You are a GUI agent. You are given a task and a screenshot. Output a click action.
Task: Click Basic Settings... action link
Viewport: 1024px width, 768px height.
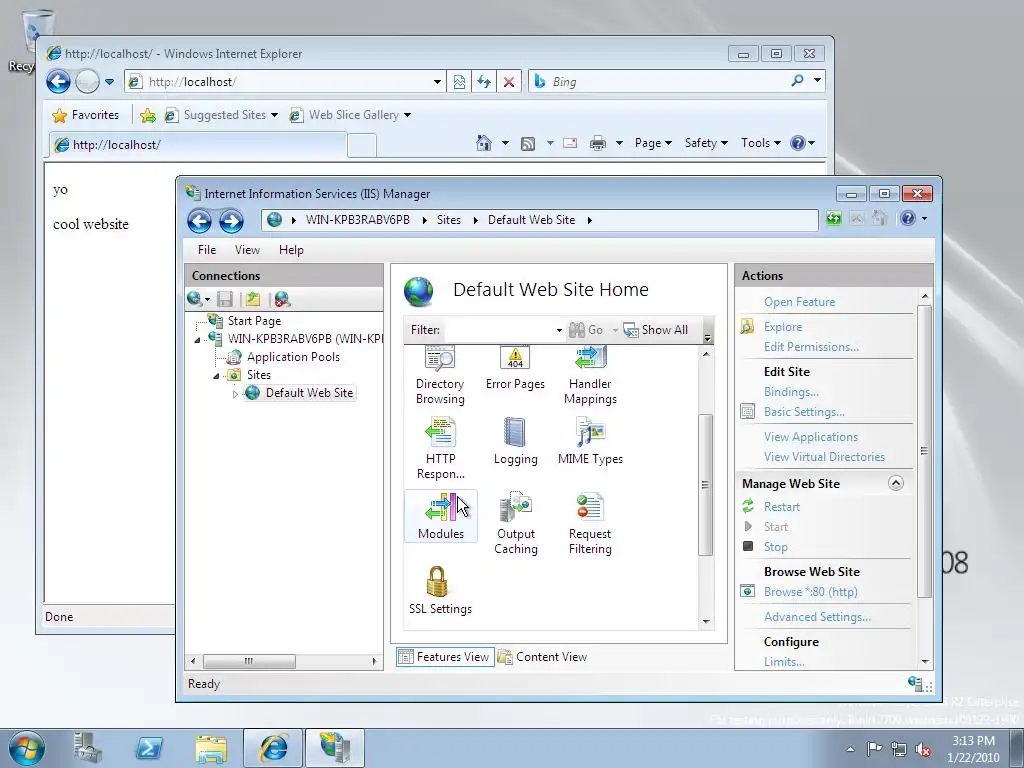pos(804,412)
